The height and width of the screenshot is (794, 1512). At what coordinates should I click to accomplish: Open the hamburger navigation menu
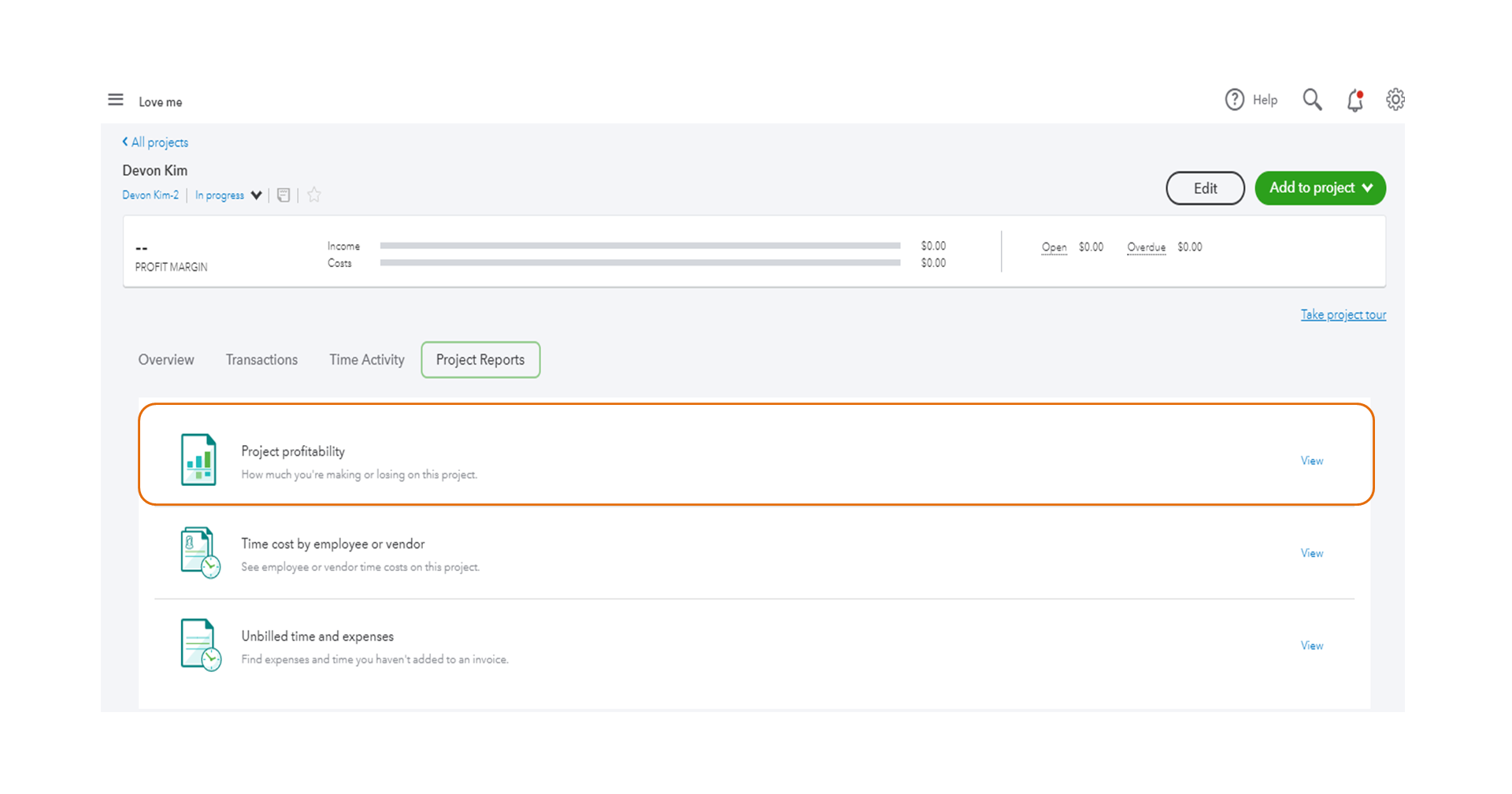pos(115,99)
